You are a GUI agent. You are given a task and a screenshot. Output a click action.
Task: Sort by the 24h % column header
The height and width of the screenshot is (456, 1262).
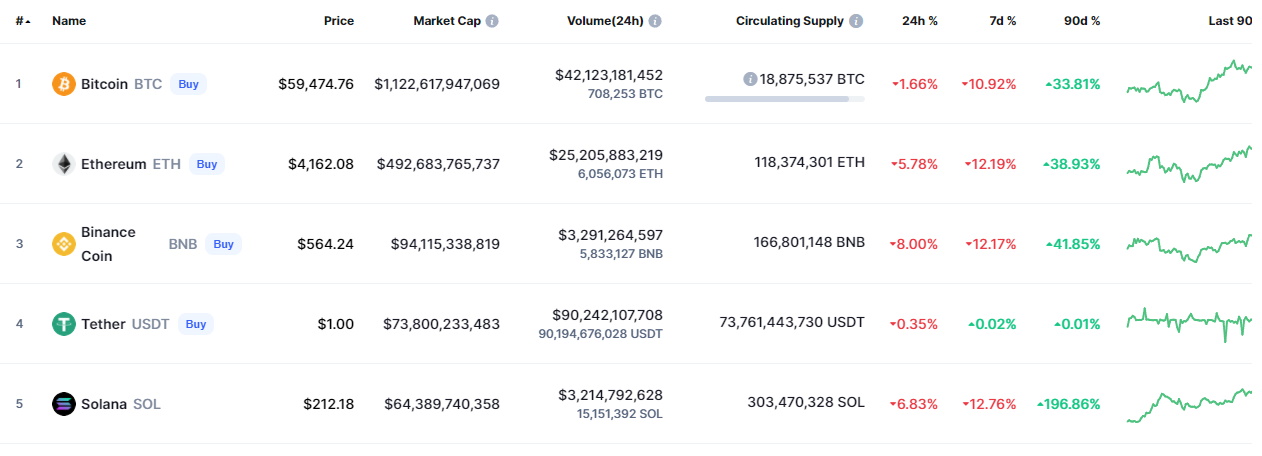(x=919, y=21)
